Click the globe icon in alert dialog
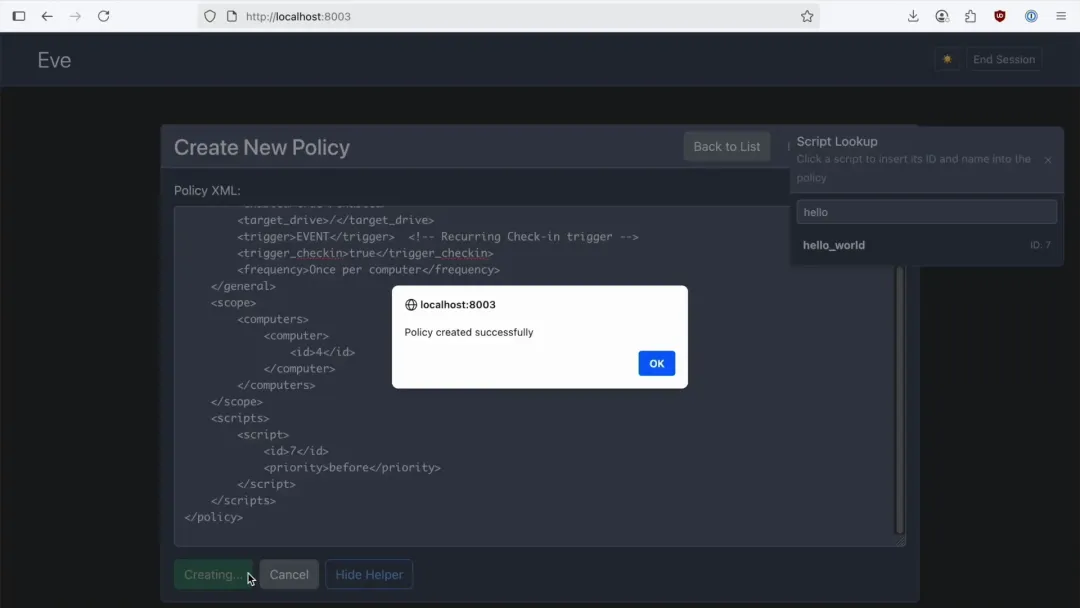The width and height of the screenshot is (1080, 608). 411,304
